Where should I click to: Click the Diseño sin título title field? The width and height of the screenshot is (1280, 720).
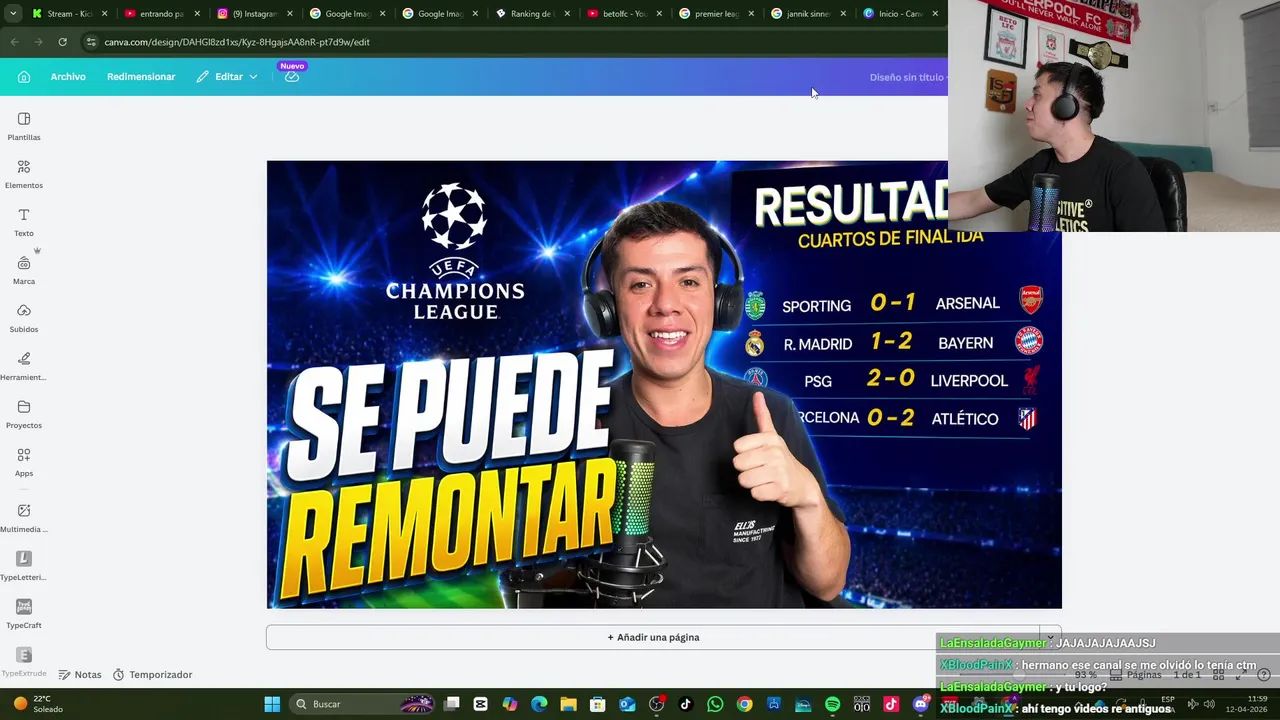click(907, 77)
